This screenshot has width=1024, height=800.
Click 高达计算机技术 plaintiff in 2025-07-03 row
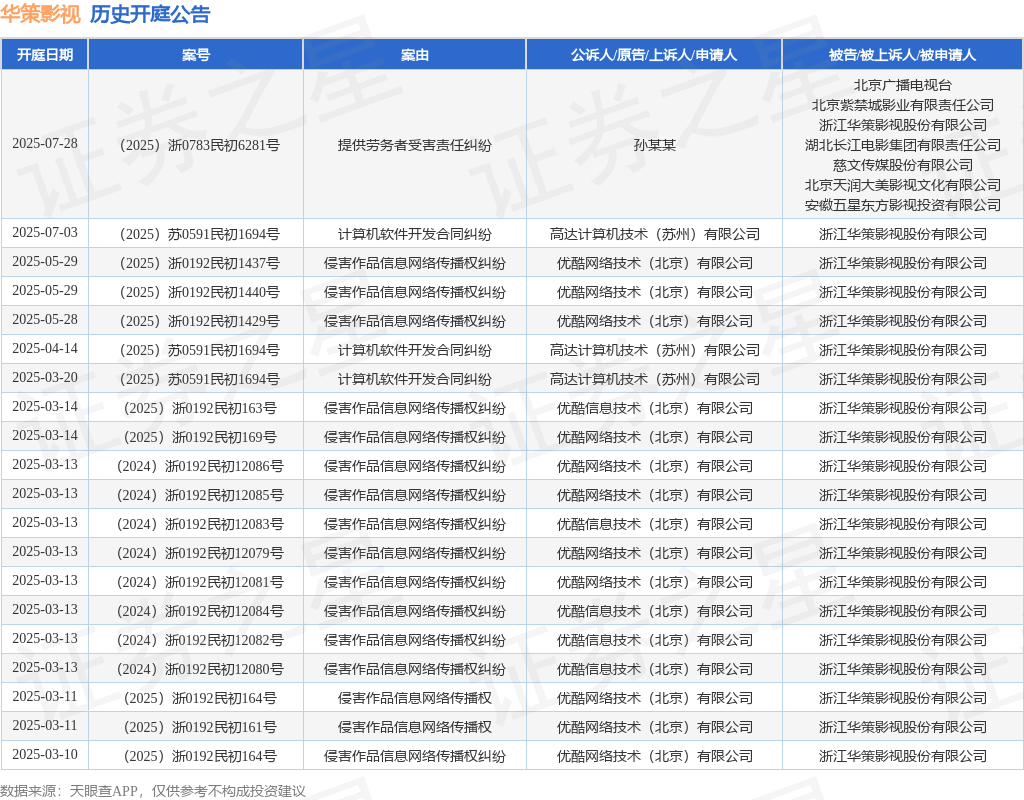point(654,234)
